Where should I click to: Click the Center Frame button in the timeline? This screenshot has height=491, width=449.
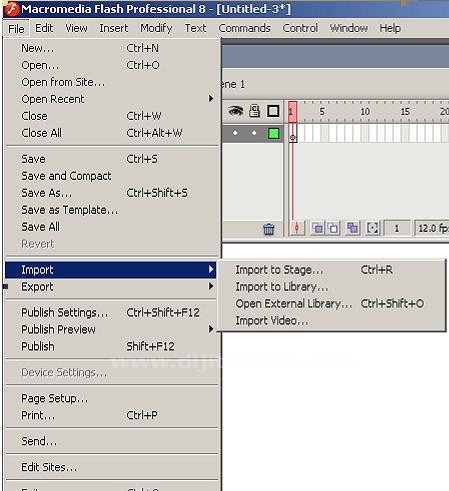(x=297, y=228)
